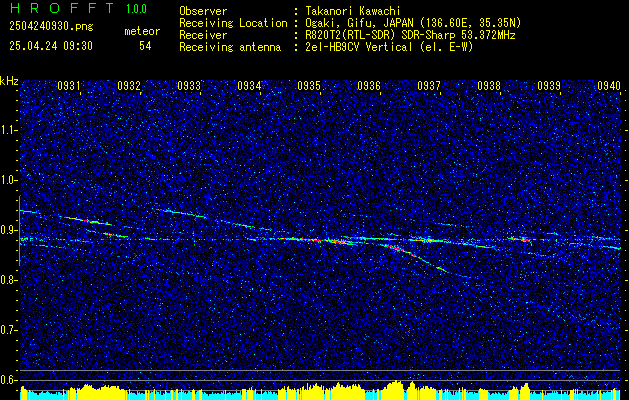
Task: Click the 0940 time marker
Action: (x=609, y=86)
